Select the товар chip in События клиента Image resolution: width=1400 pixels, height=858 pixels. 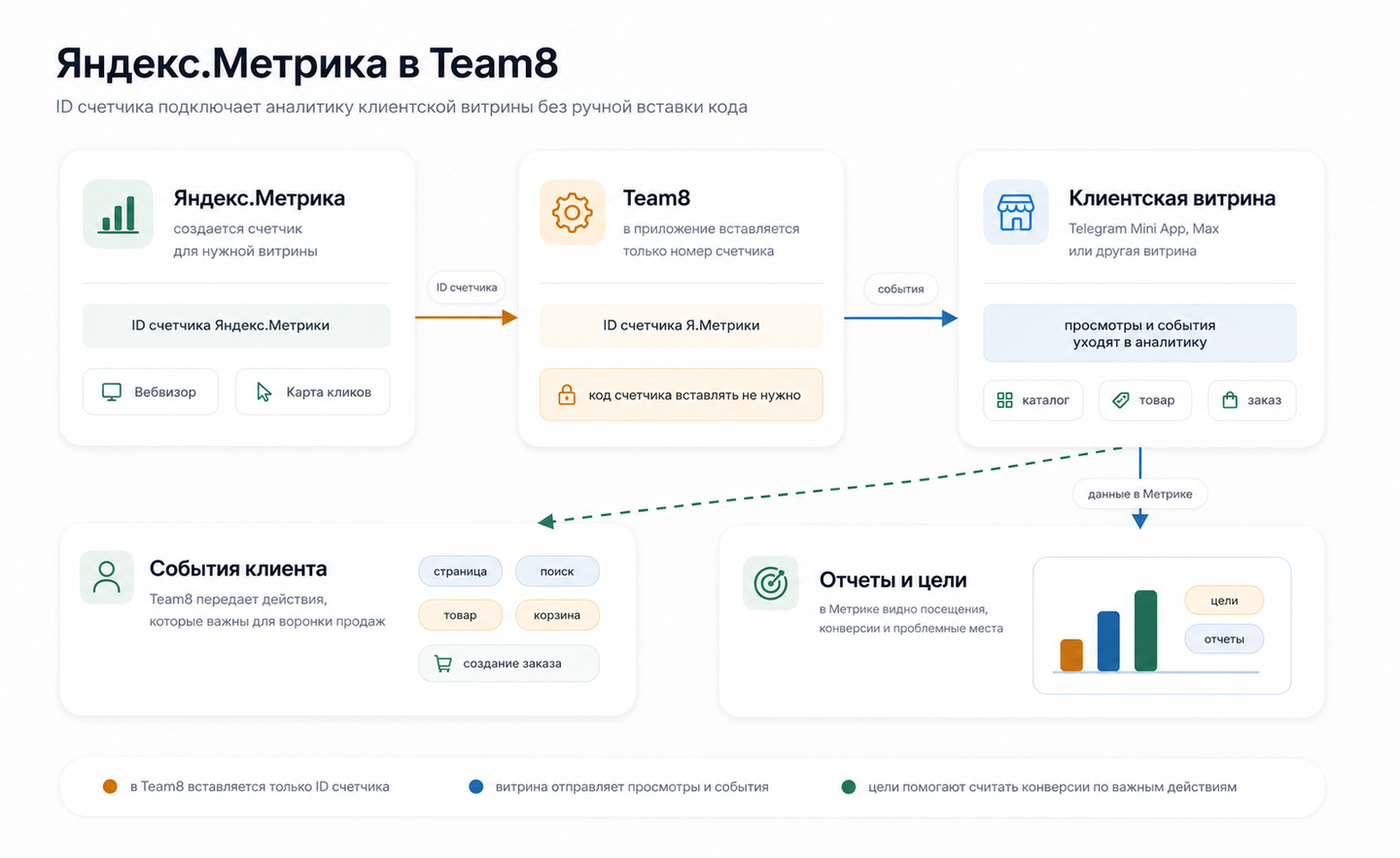pyautogui.click(x=460, y=615)
